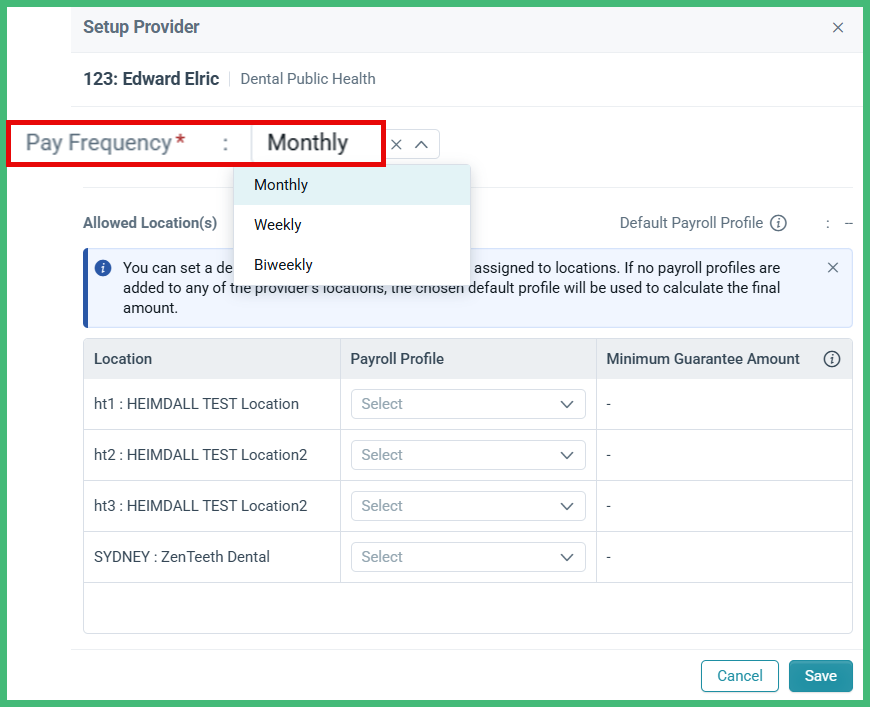
Task: Open Payroll Profile selector for ht2 location
Action: [467, 455]
